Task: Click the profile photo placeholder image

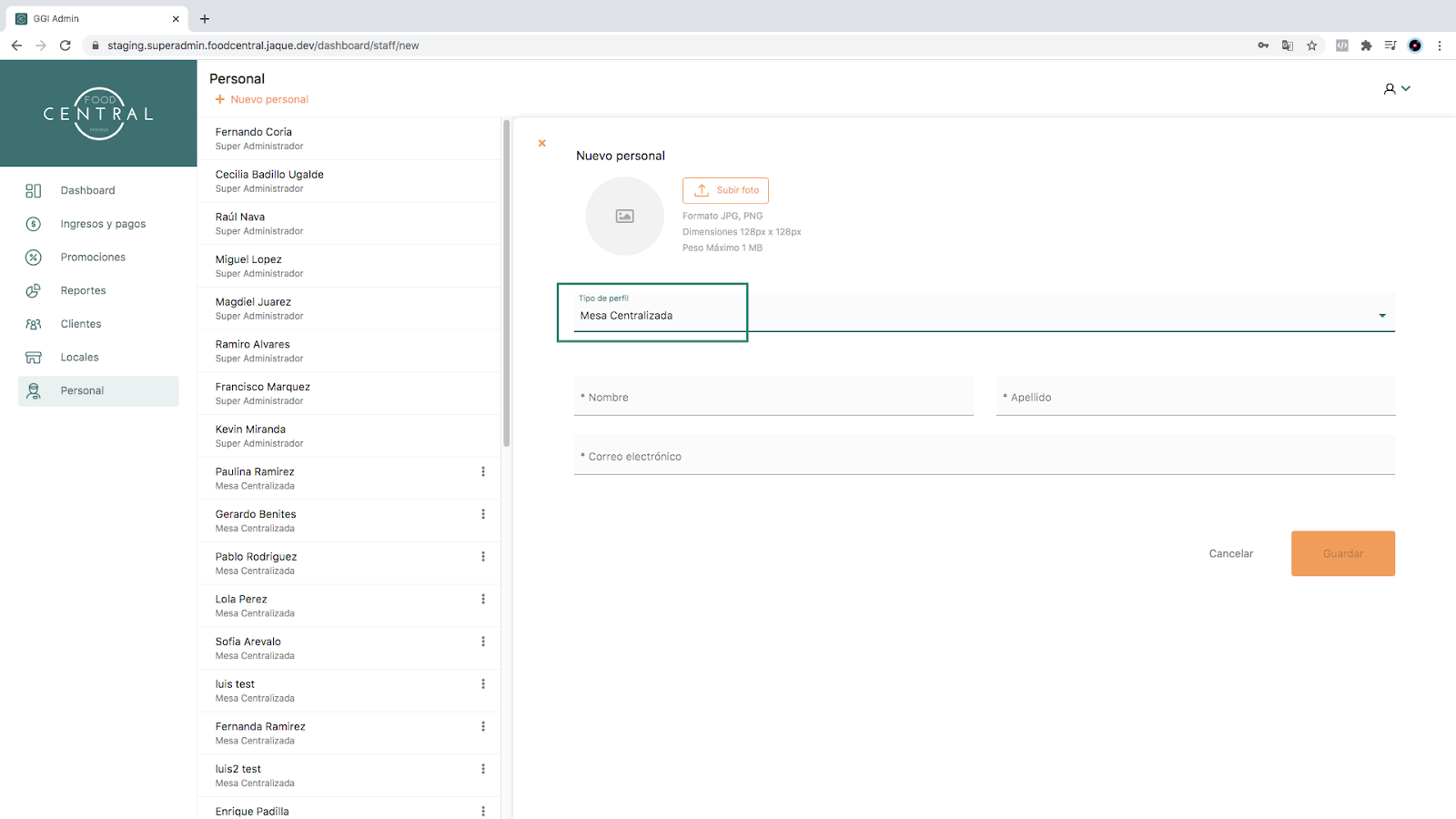Action: tap(624, 216)
